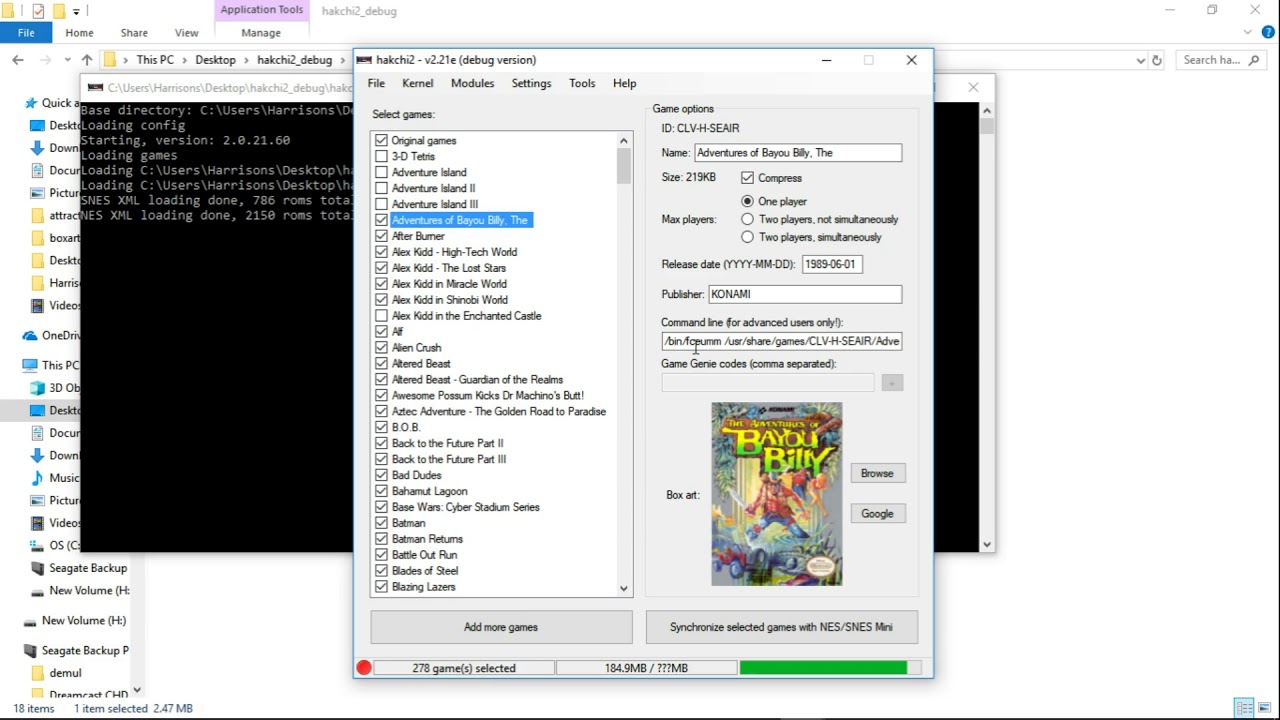Click the game Name input field
The image size is (1280, 720).
[798, 153]
